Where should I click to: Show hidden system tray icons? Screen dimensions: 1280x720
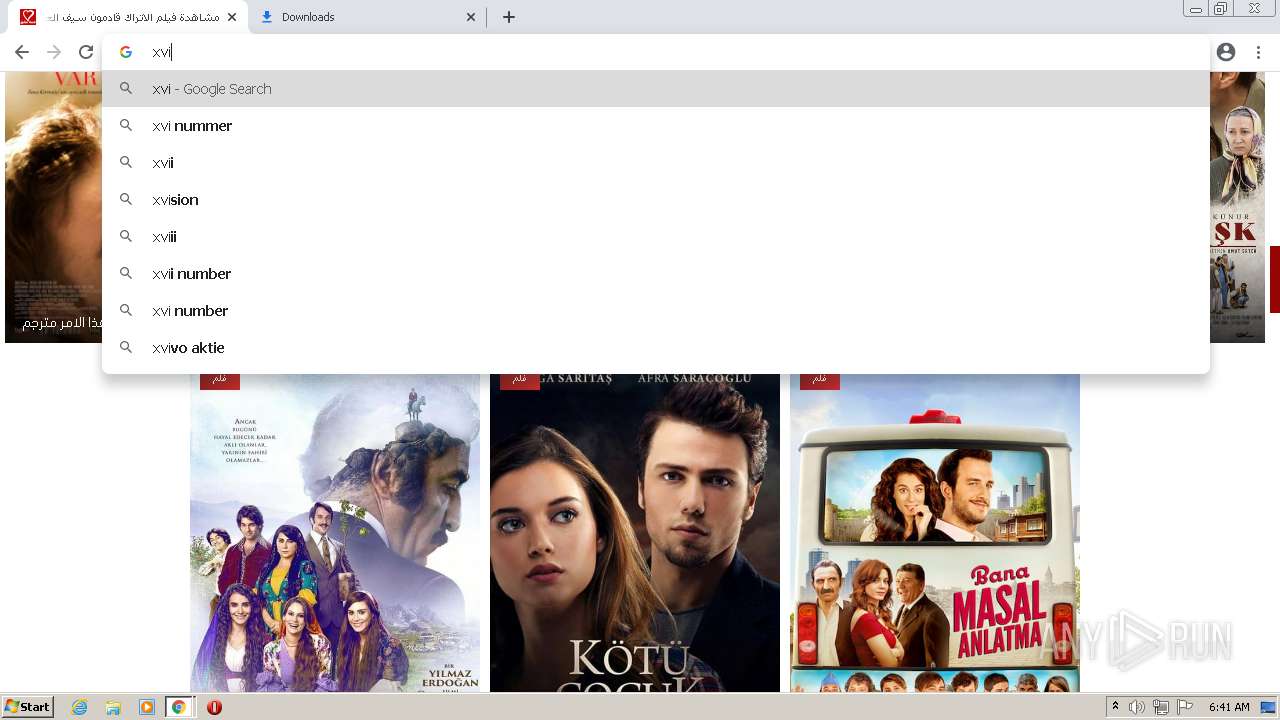coord(1115,707)
